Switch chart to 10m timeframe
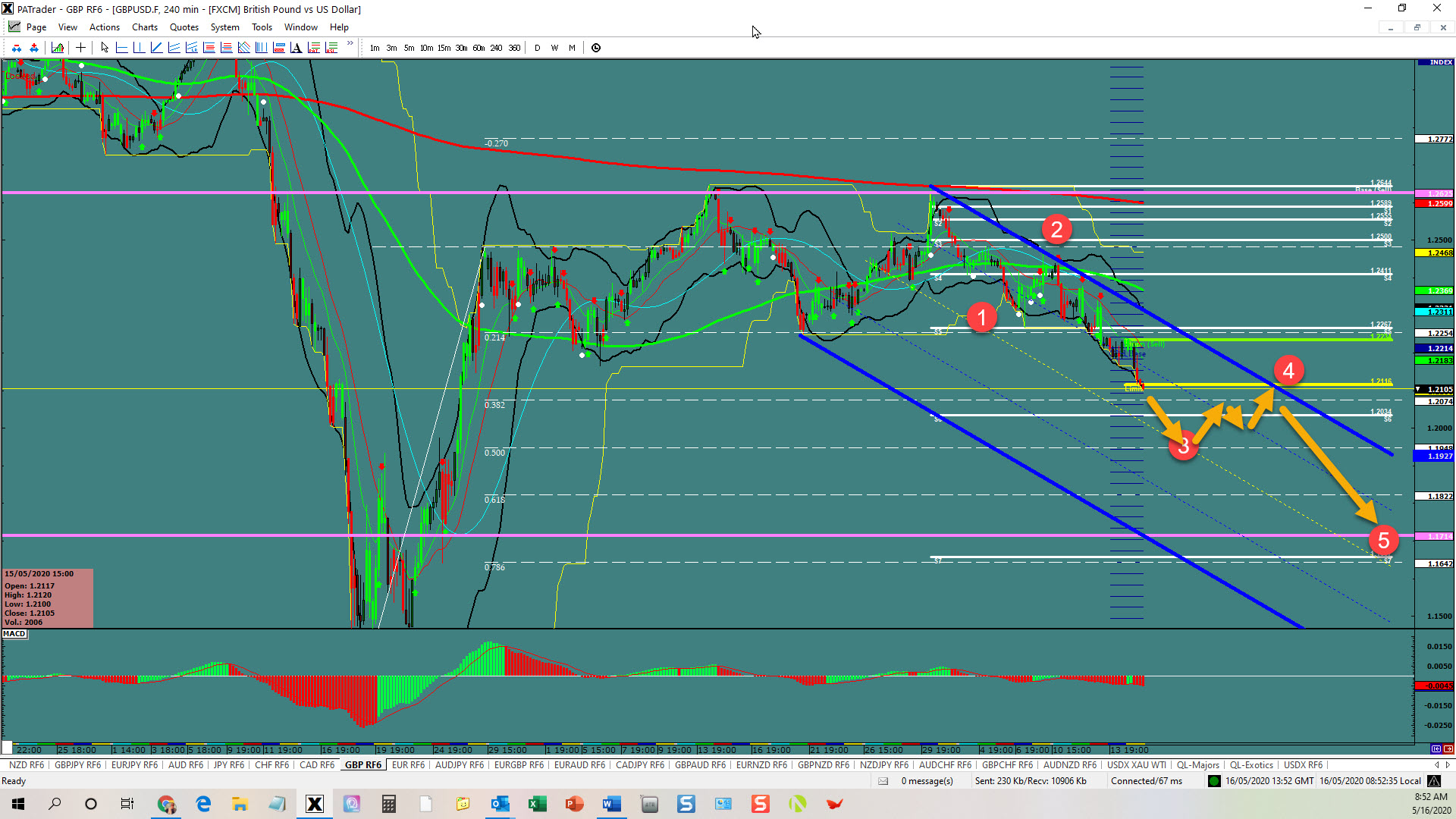The width and height of the screenshot is (1456, 819). click(426, 48)
